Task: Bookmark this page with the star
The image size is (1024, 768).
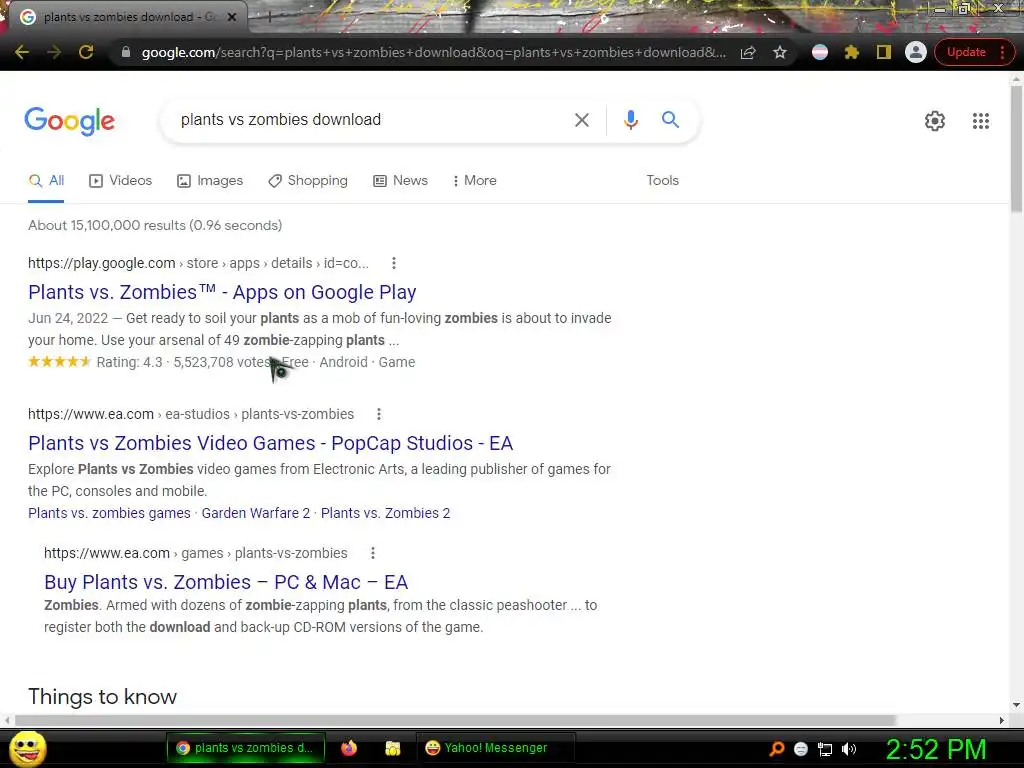Action: 780,52
